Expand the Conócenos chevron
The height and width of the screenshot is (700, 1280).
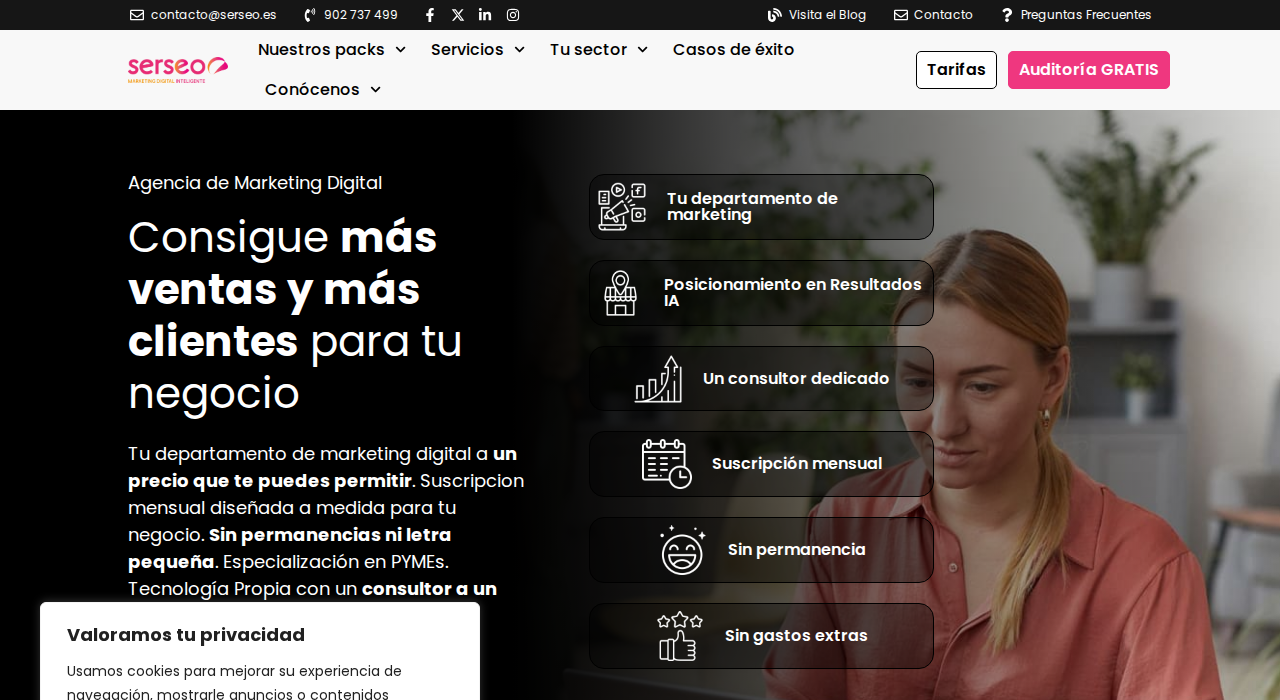click(375, 90)
